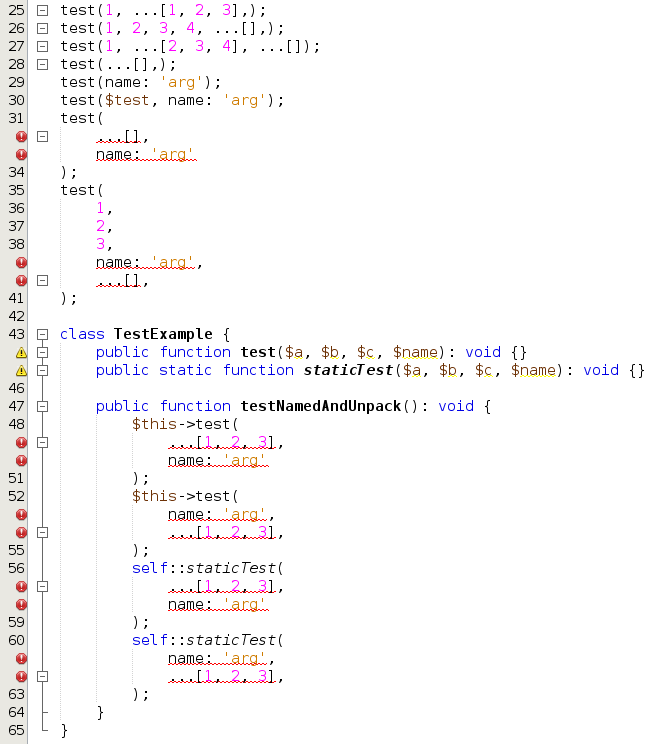Collapse fold marker on line 25
Screen dimensions: 664x744
point(43,10)
